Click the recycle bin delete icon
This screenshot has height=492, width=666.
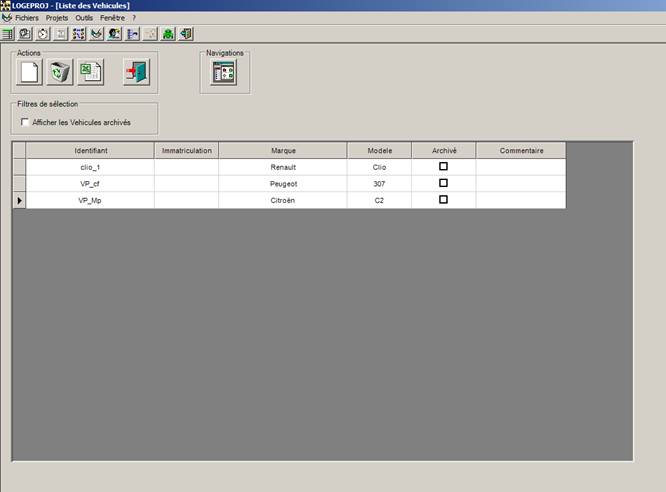[x=60, y=72]
